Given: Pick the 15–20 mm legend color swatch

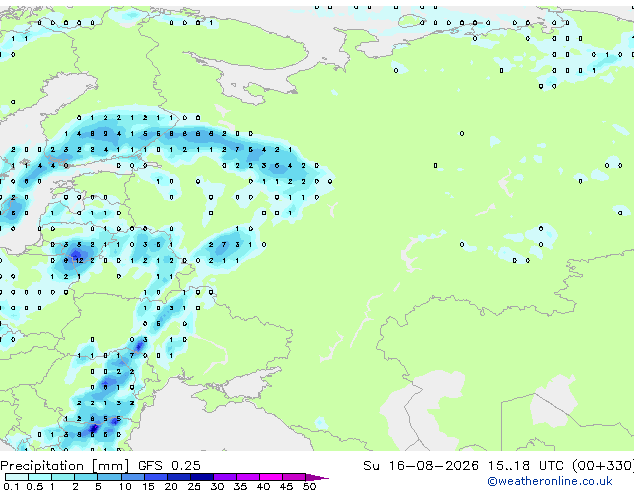Looking at the screenshot, I should pos(155,477).
